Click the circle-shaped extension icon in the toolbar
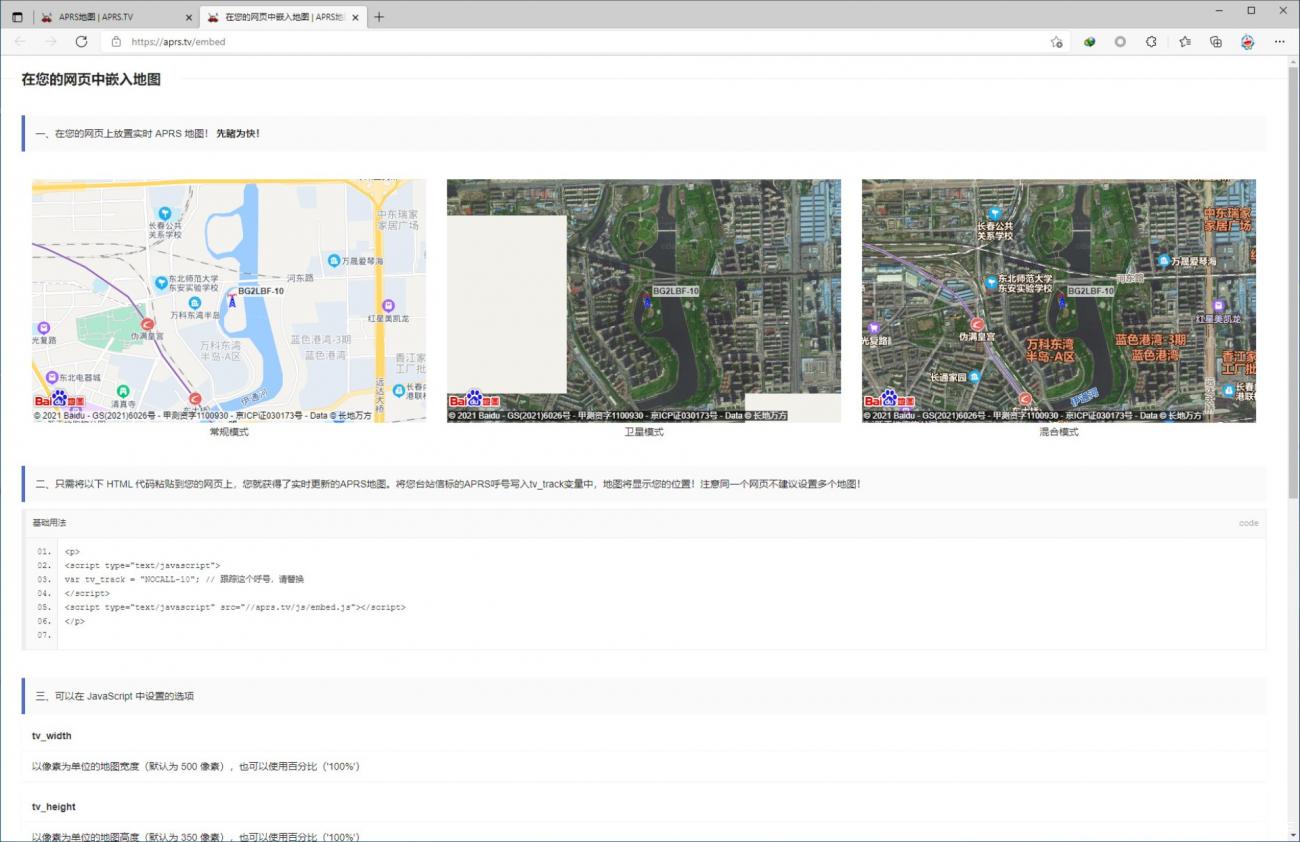Image resolution: width=1300 pixels, height=842 pixels. coord(1121,42)
